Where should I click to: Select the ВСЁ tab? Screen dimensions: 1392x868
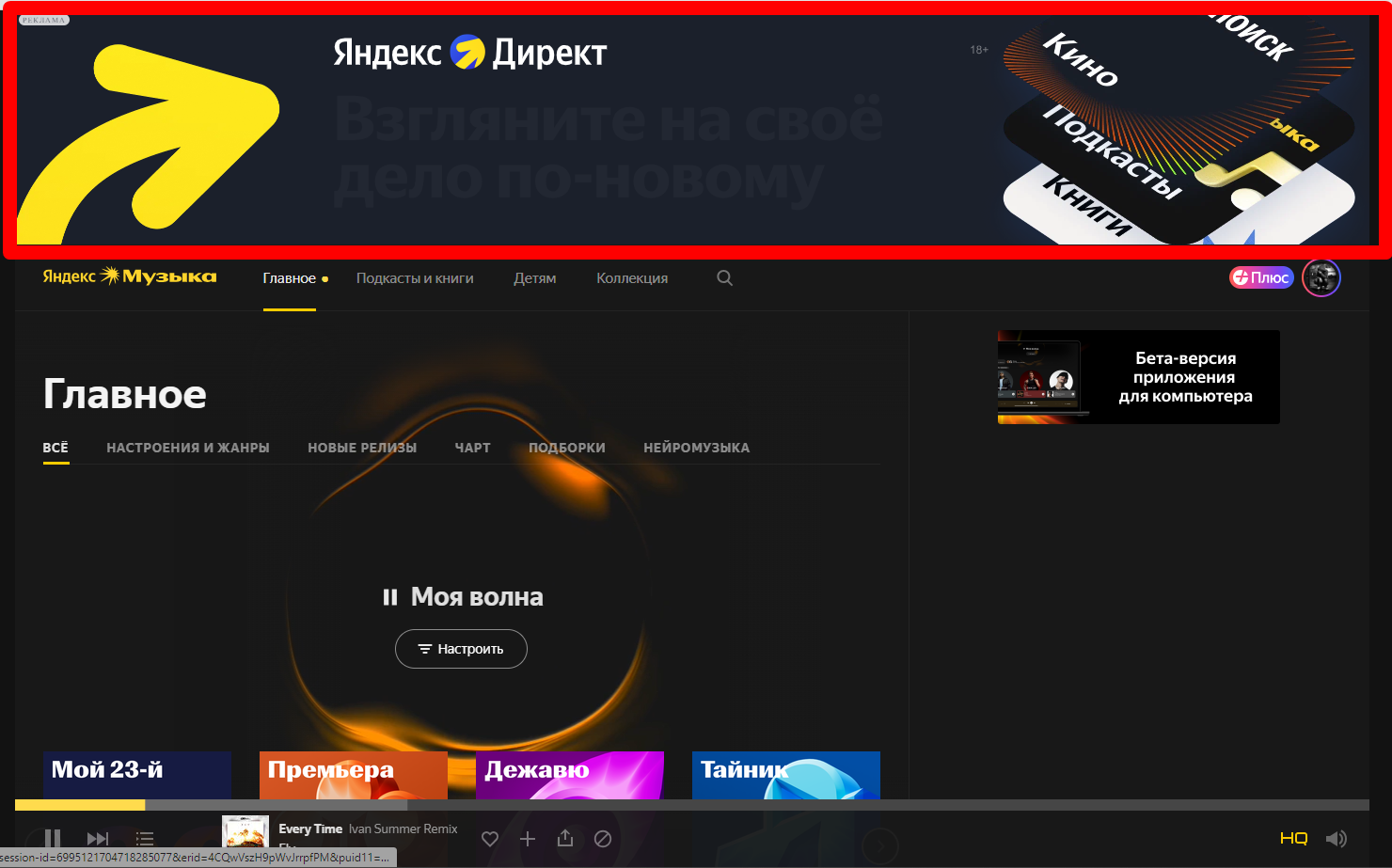pos(55,448)
